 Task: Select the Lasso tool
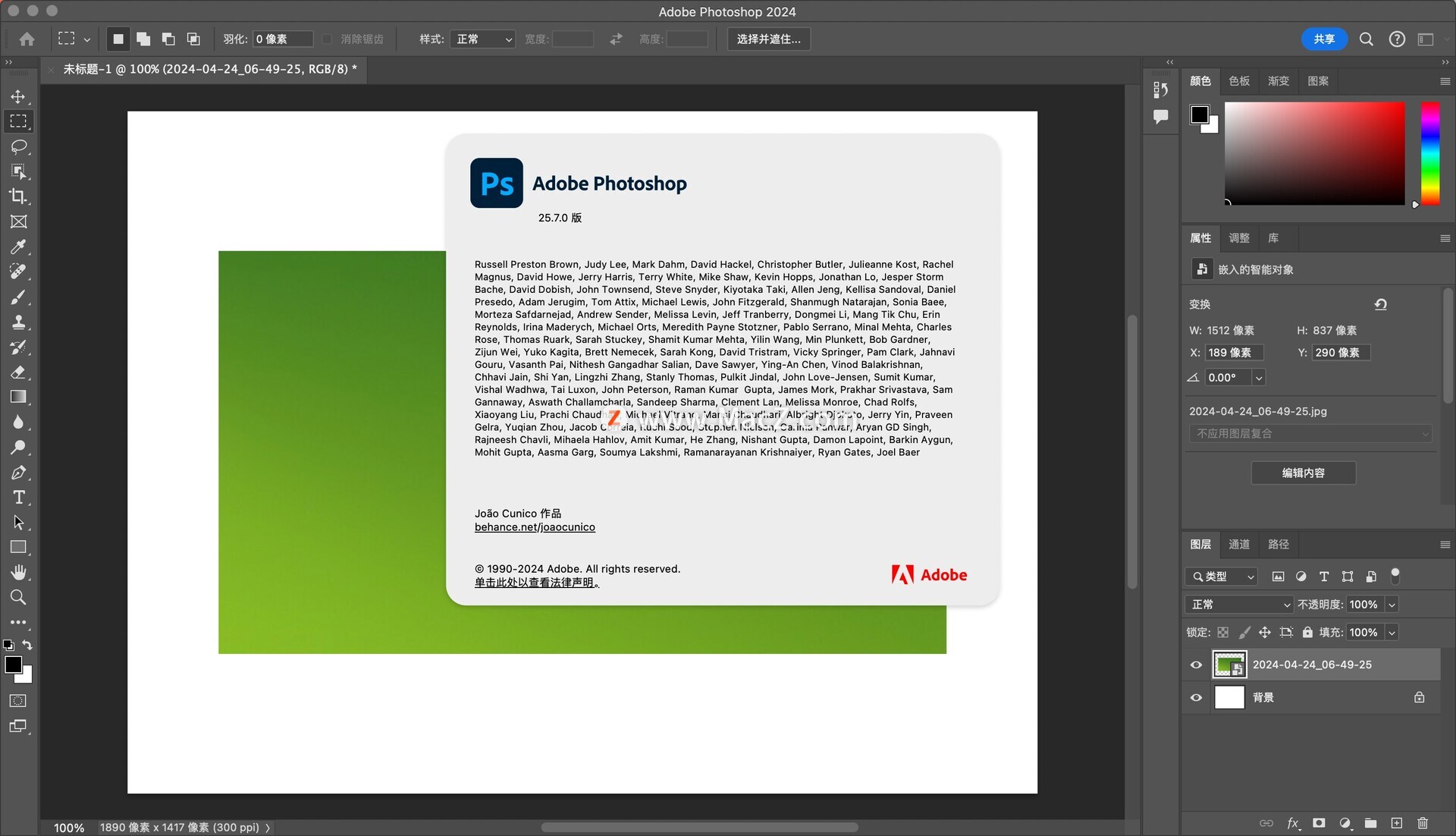click(x=18, y=146)
